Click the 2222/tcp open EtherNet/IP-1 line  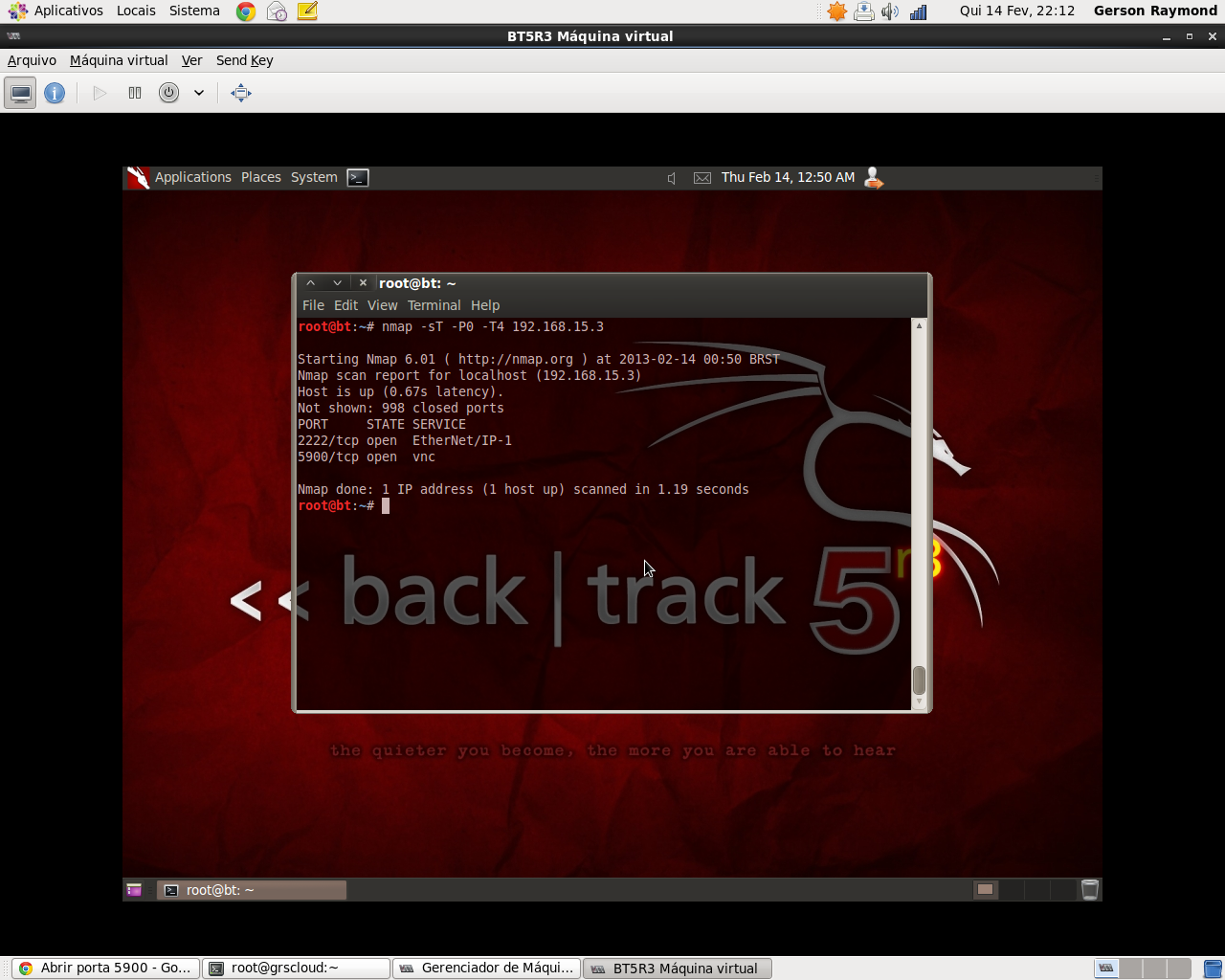coord(405,441)
